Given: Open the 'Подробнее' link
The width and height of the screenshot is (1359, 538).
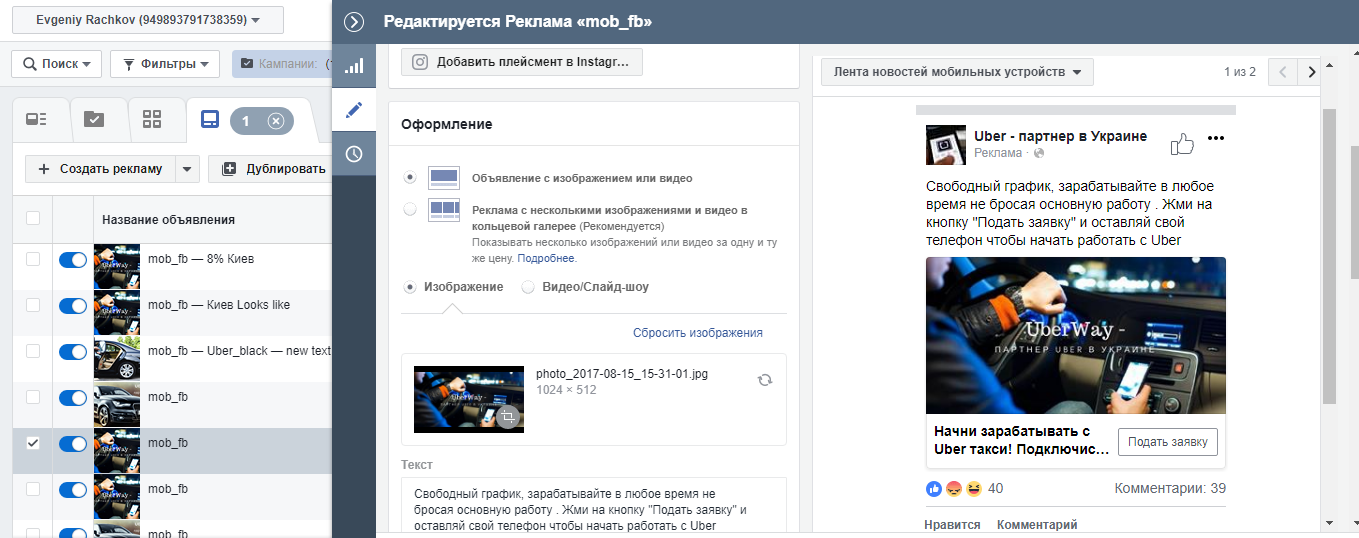Looking at the screenshot, I should pos(546,258).
